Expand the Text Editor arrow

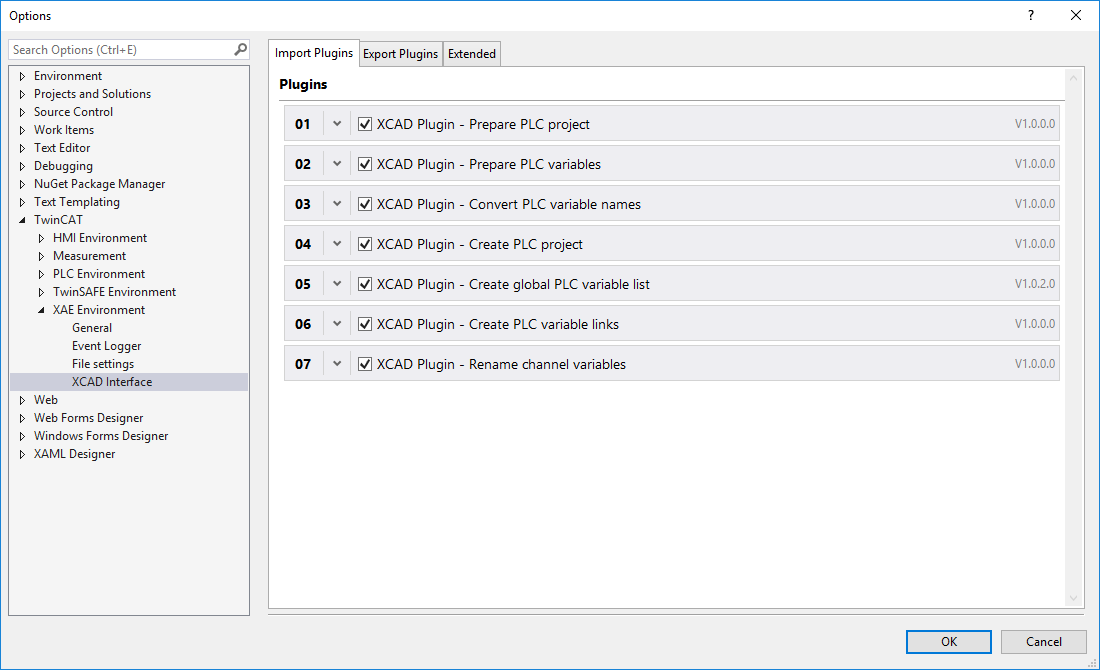tap(22, 148)
